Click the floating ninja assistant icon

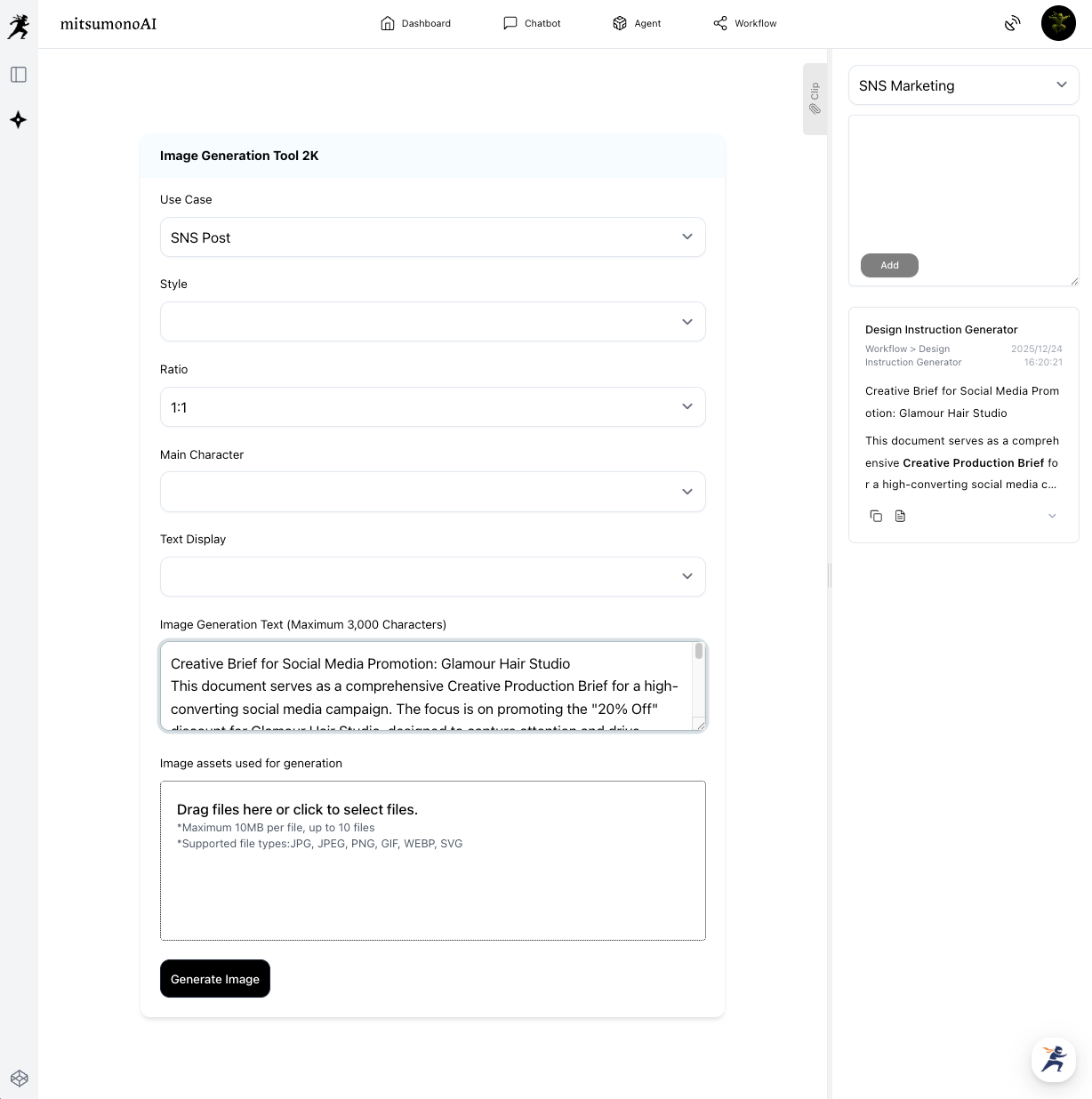click(x=1054, y=1059)
